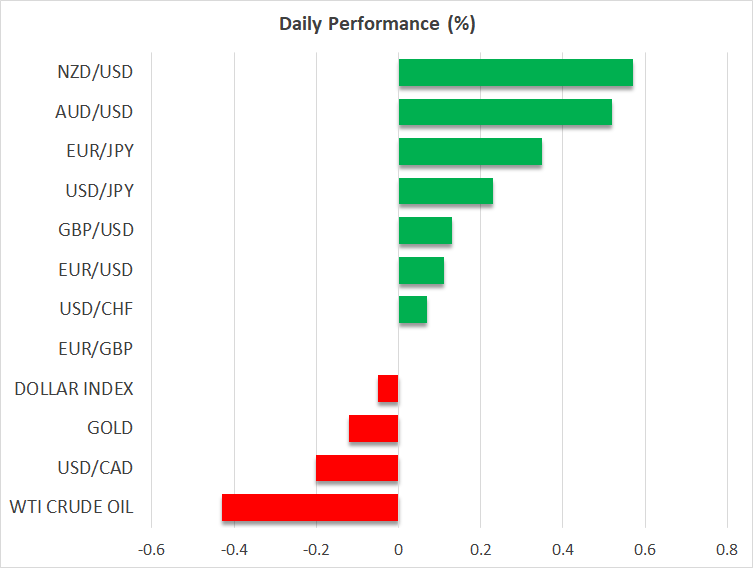Click the -0.6 axis tick label

(151, 549)
